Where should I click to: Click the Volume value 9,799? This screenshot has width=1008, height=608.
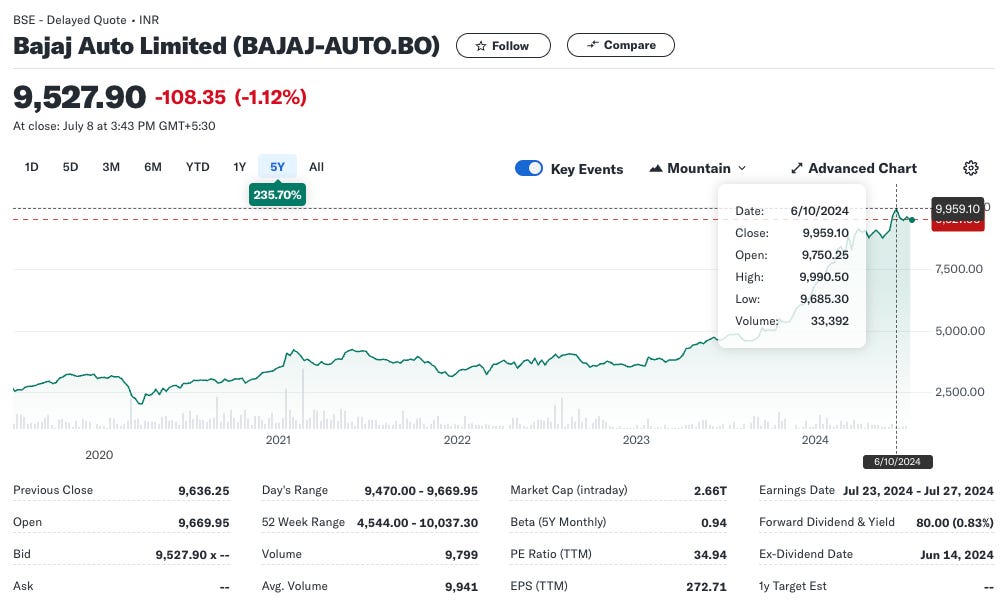[x=462, y=555]
